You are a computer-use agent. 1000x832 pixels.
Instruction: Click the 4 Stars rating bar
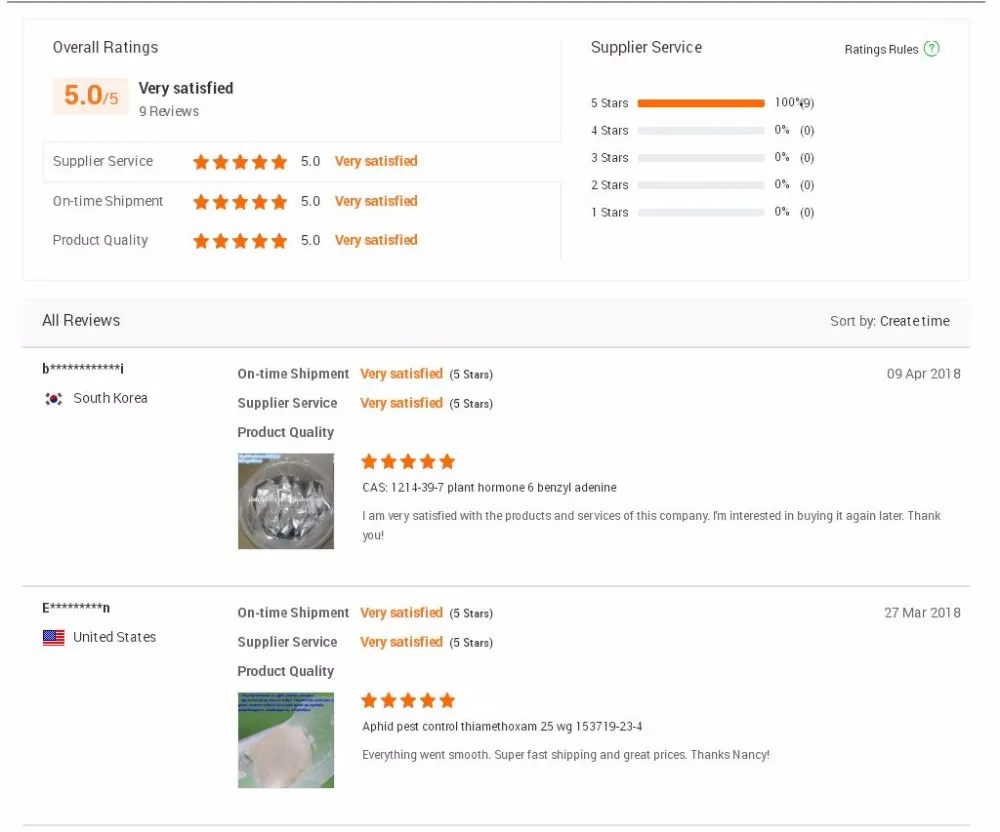pos(700,131)
